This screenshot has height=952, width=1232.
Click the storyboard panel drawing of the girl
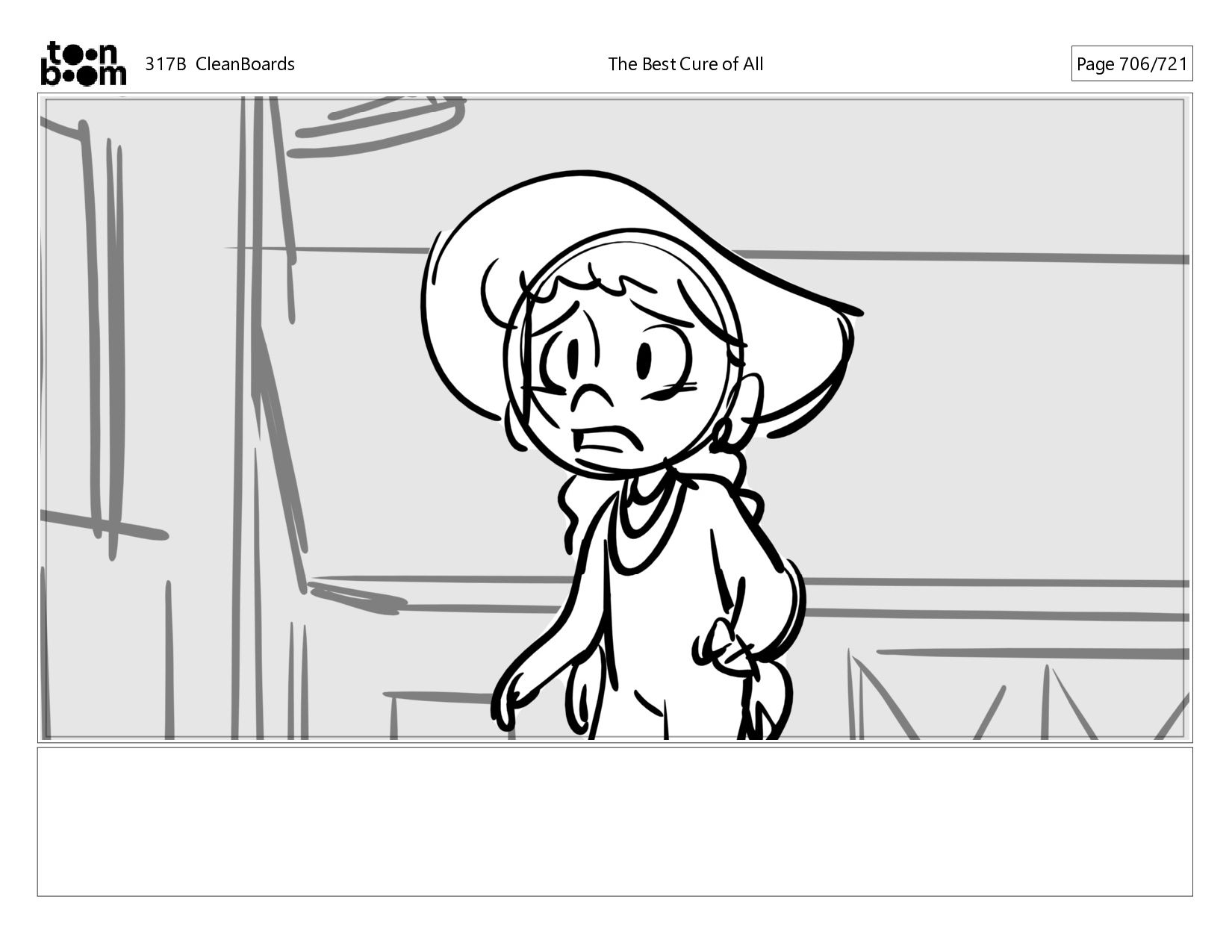point(615,418)
